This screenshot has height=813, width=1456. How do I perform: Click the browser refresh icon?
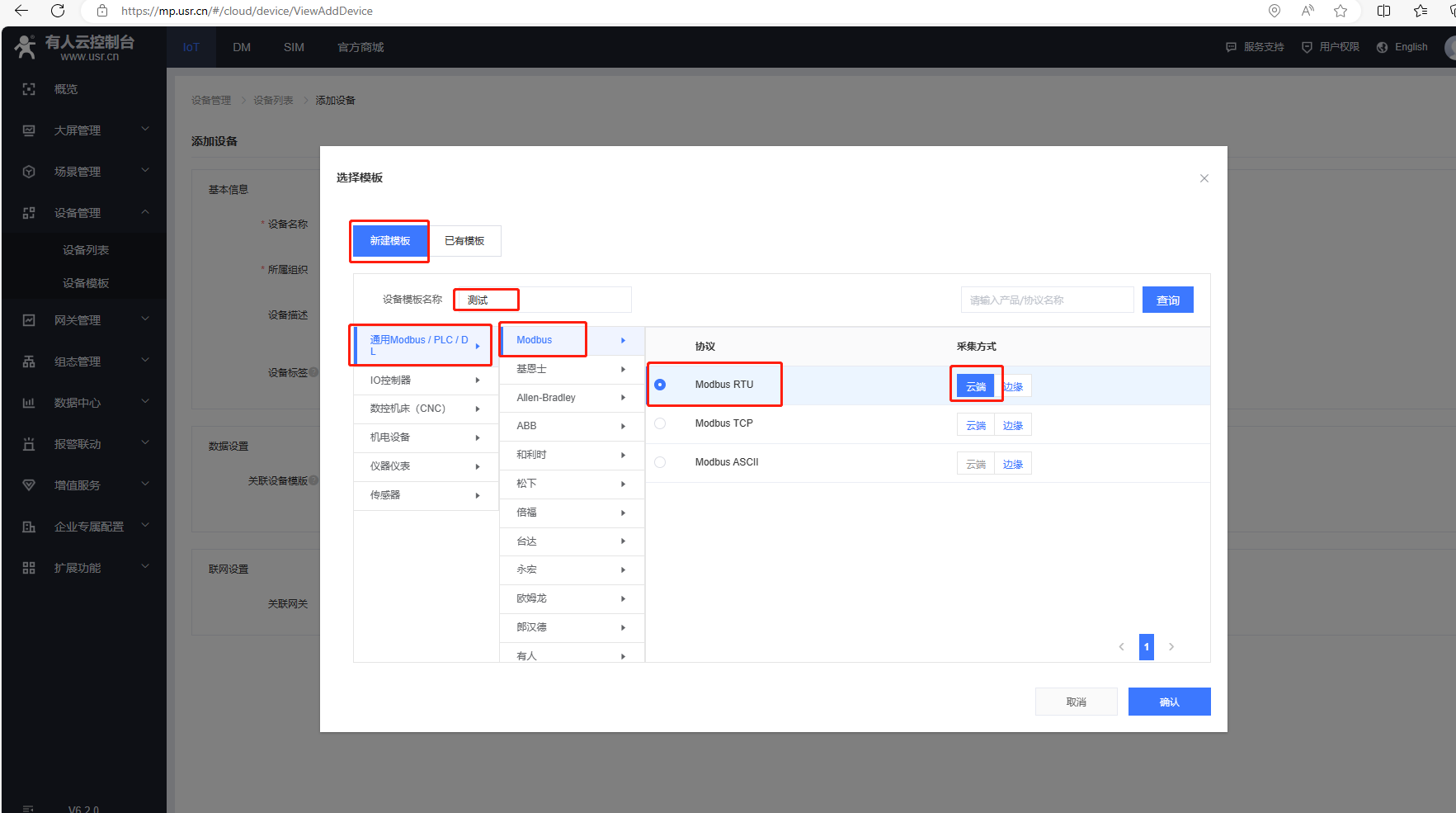pos(58,11)
